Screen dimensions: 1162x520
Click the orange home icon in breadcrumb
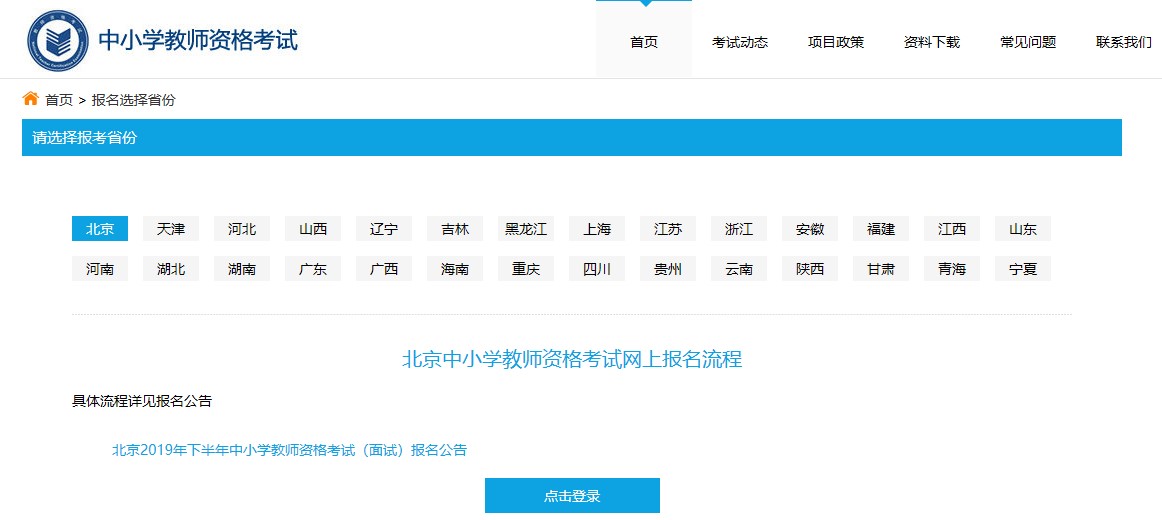30,99
